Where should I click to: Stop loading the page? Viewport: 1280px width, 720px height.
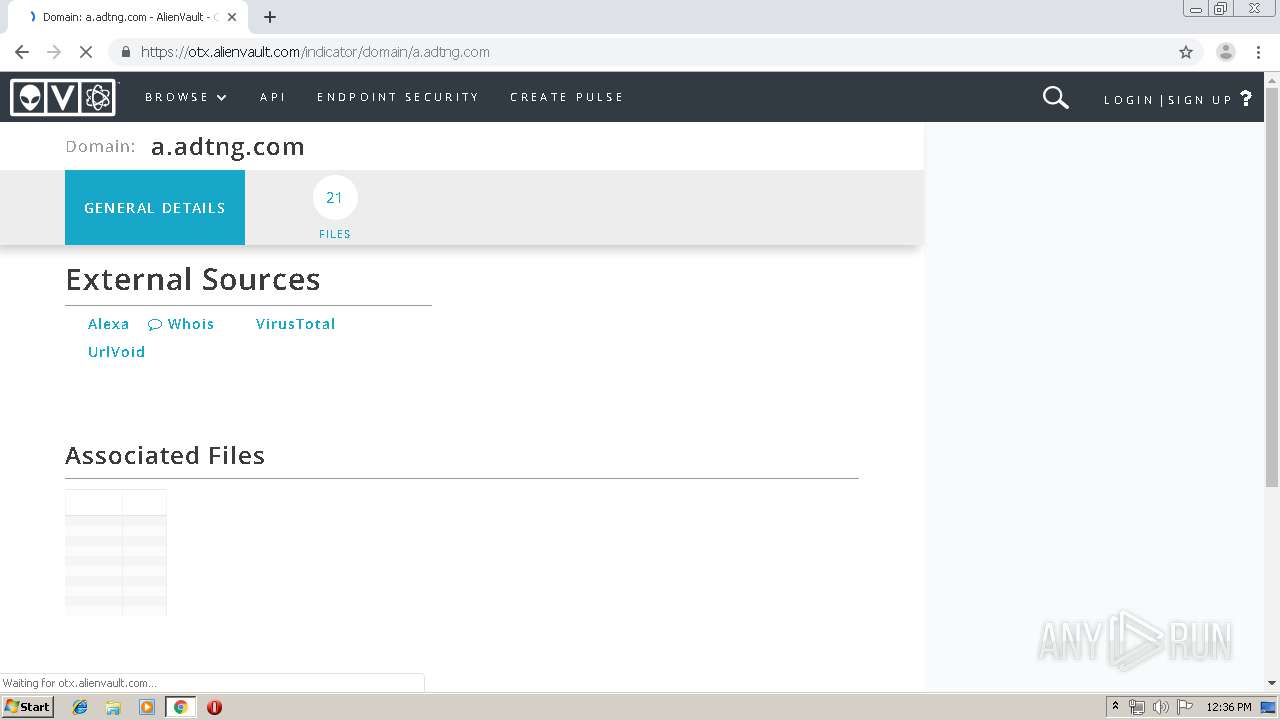tap(86, 52)
